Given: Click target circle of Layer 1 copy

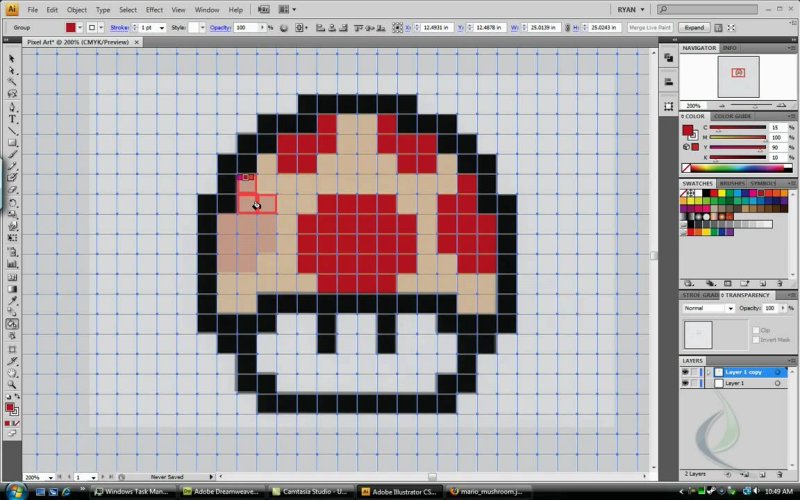Looking at the screenshot, I should pyautogui.click(x=778, y=372).
